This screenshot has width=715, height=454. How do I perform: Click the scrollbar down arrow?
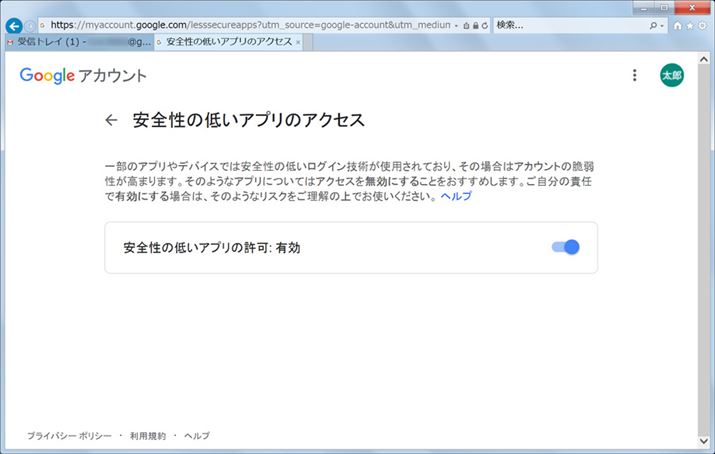coord(704,441)
